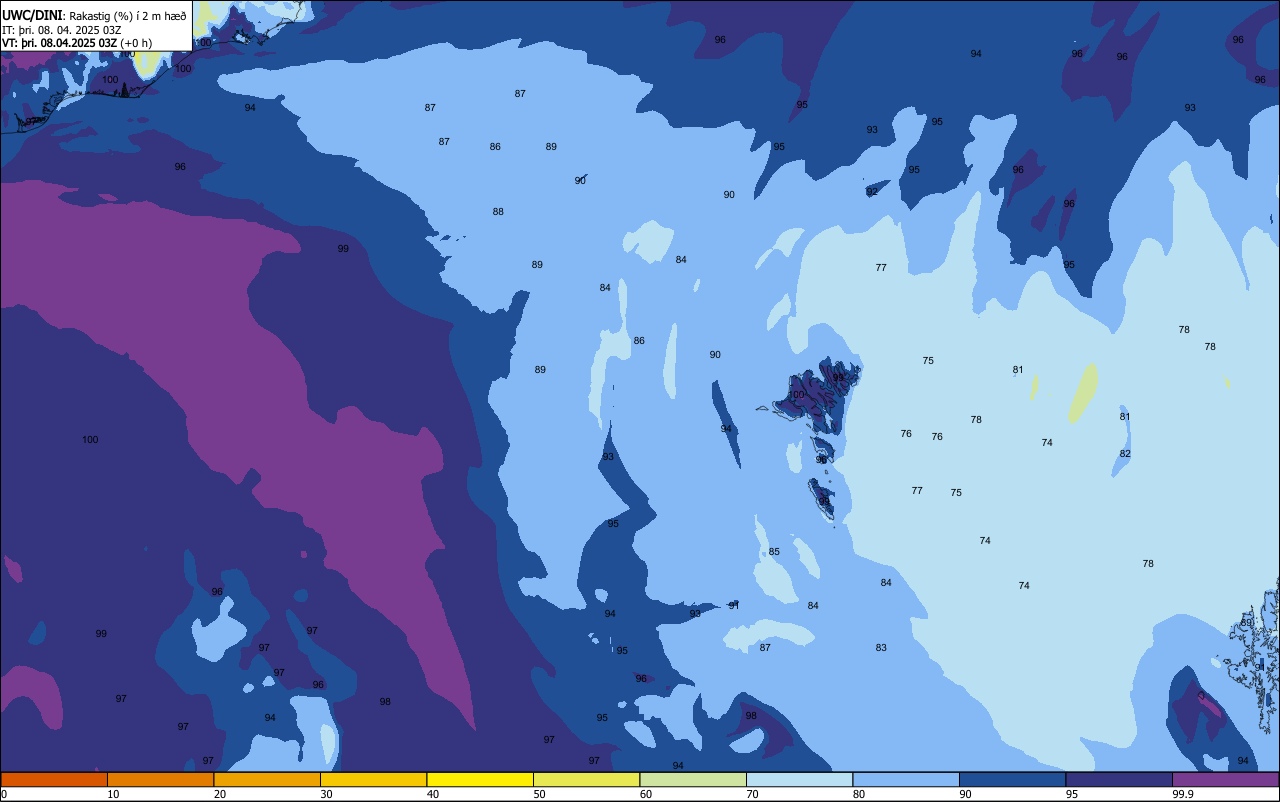Click the 40–50 bright yellow legend swatch

[x=480, y=779]
